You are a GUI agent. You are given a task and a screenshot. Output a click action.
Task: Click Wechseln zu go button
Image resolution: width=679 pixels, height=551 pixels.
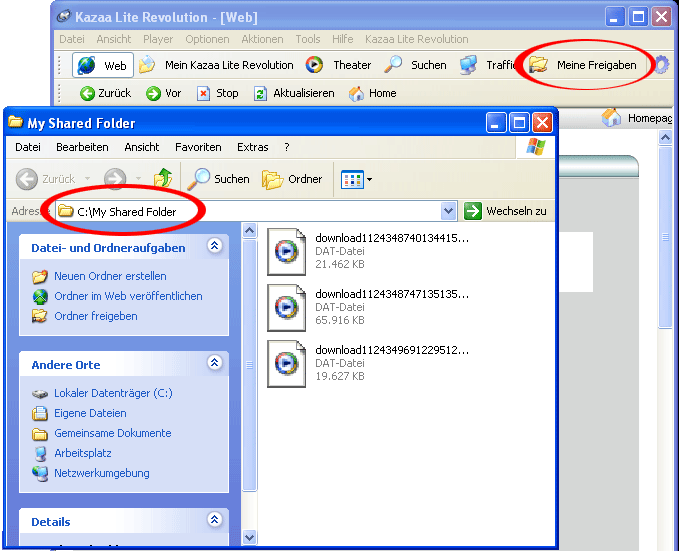coord(505,211)
